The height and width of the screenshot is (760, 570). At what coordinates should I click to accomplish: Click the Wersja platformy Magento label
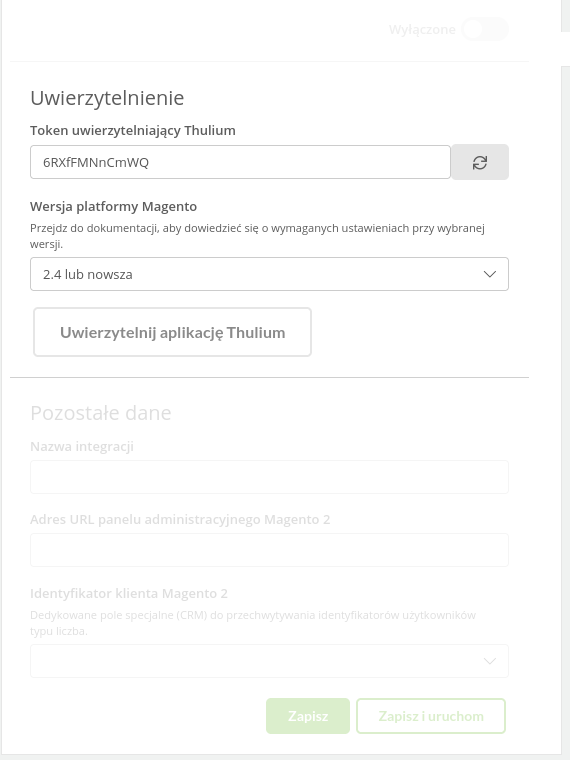(x=113, y=206)
